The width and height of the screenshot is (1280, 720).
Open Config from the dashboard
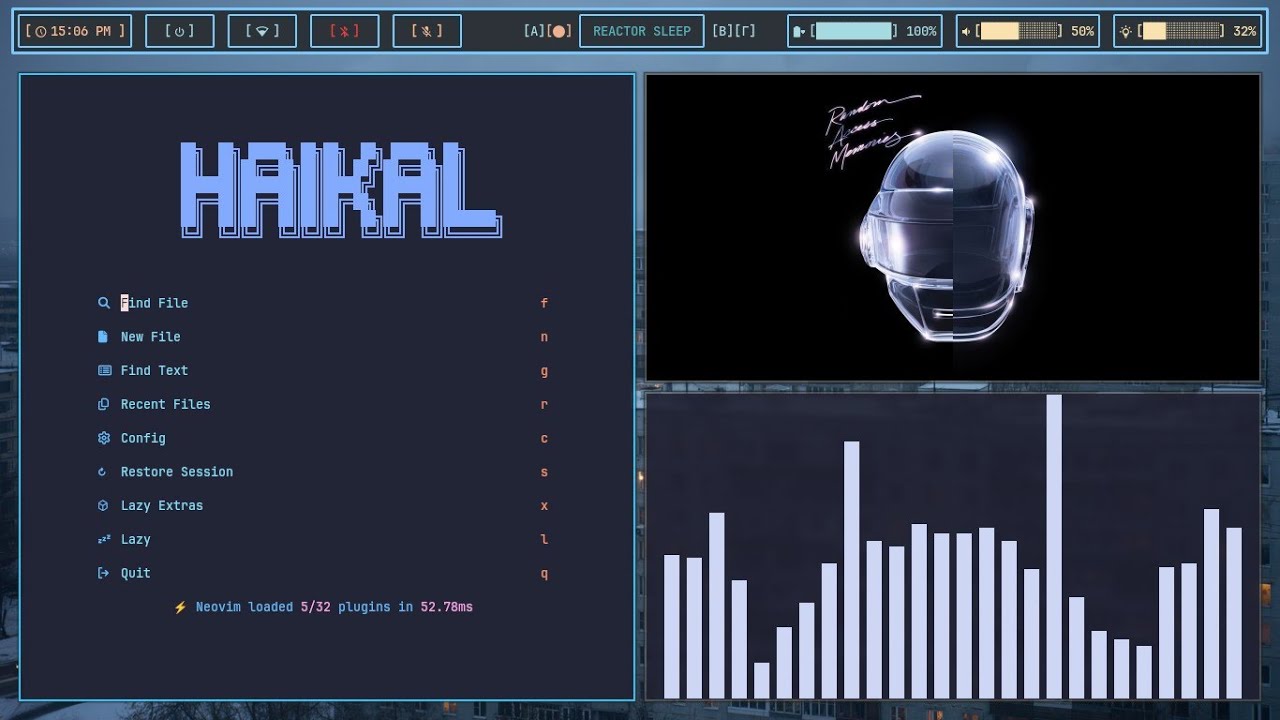[x=143, y=438]
